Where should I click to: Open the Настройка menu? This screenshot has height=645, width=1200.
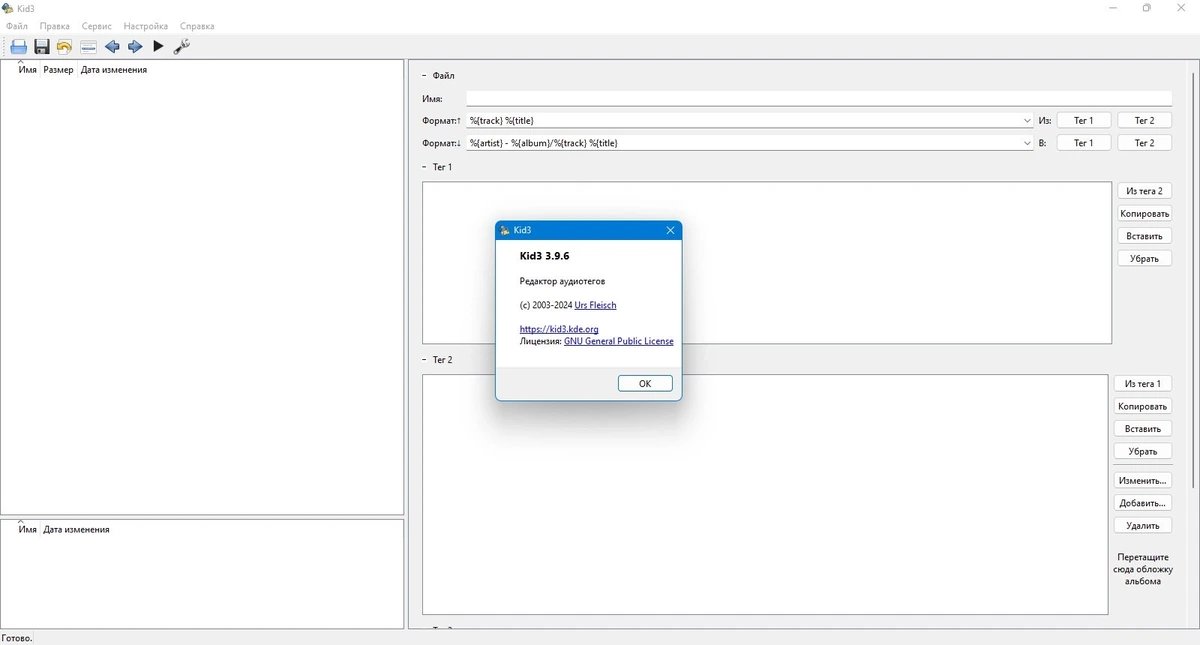(146, 26)
